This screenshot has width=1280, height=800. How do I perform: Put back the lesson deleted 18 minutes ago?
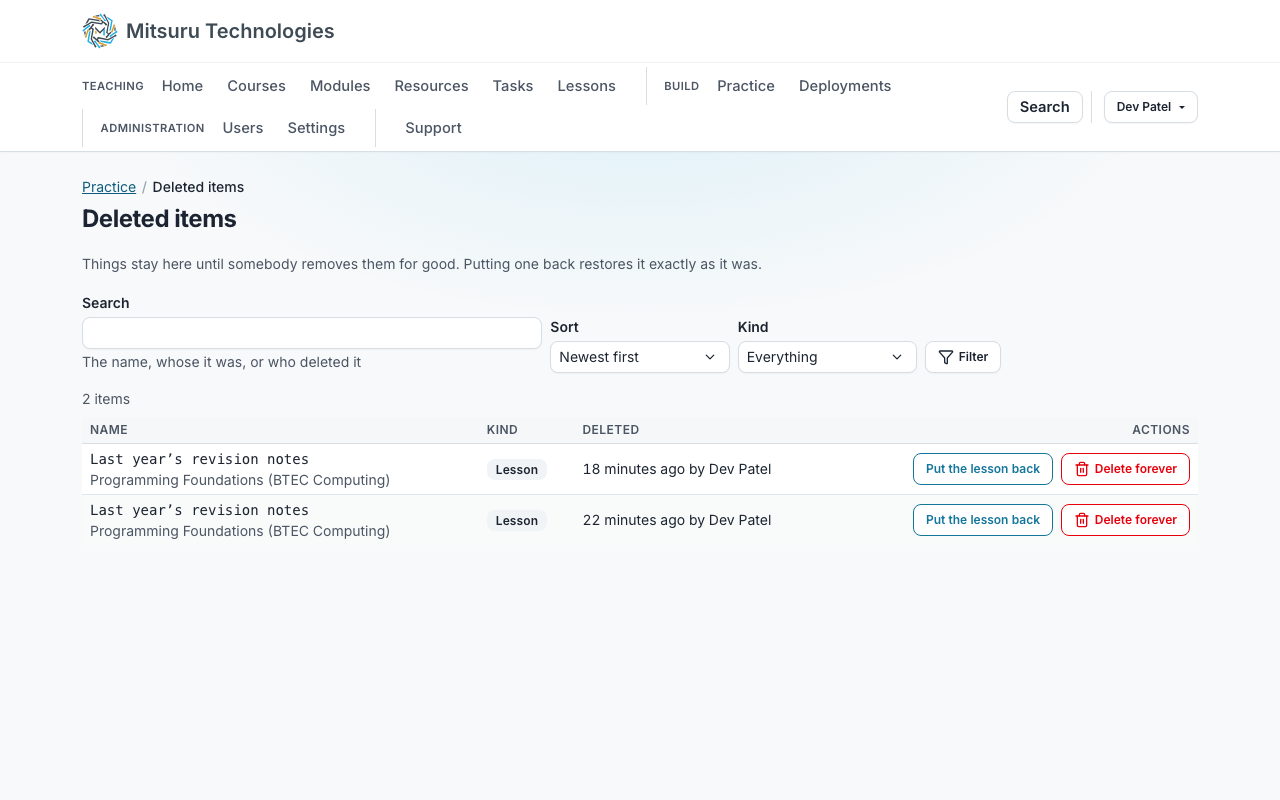coord(983,469)
